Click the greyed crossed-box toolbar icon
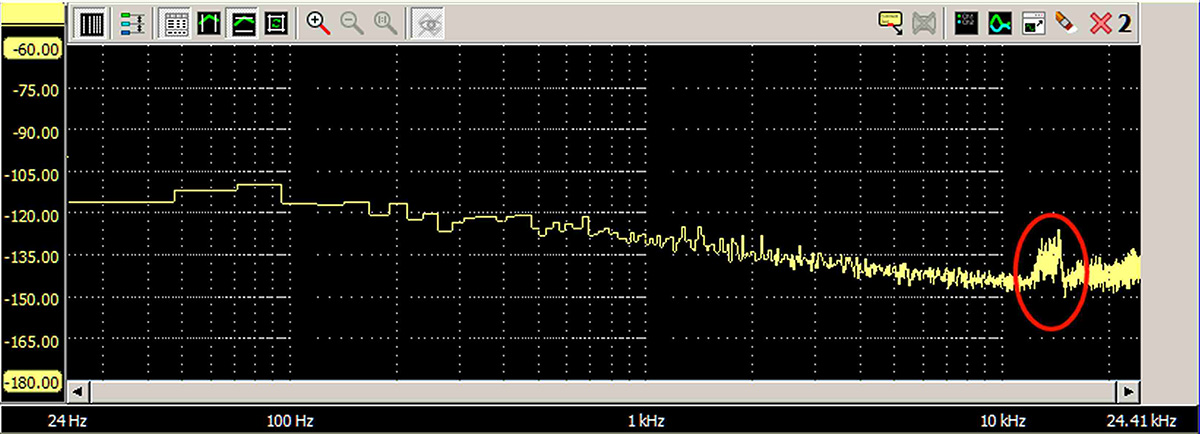Image resolution: width=1200 pixels, height=434 pixels. click(x=924, y=22)
